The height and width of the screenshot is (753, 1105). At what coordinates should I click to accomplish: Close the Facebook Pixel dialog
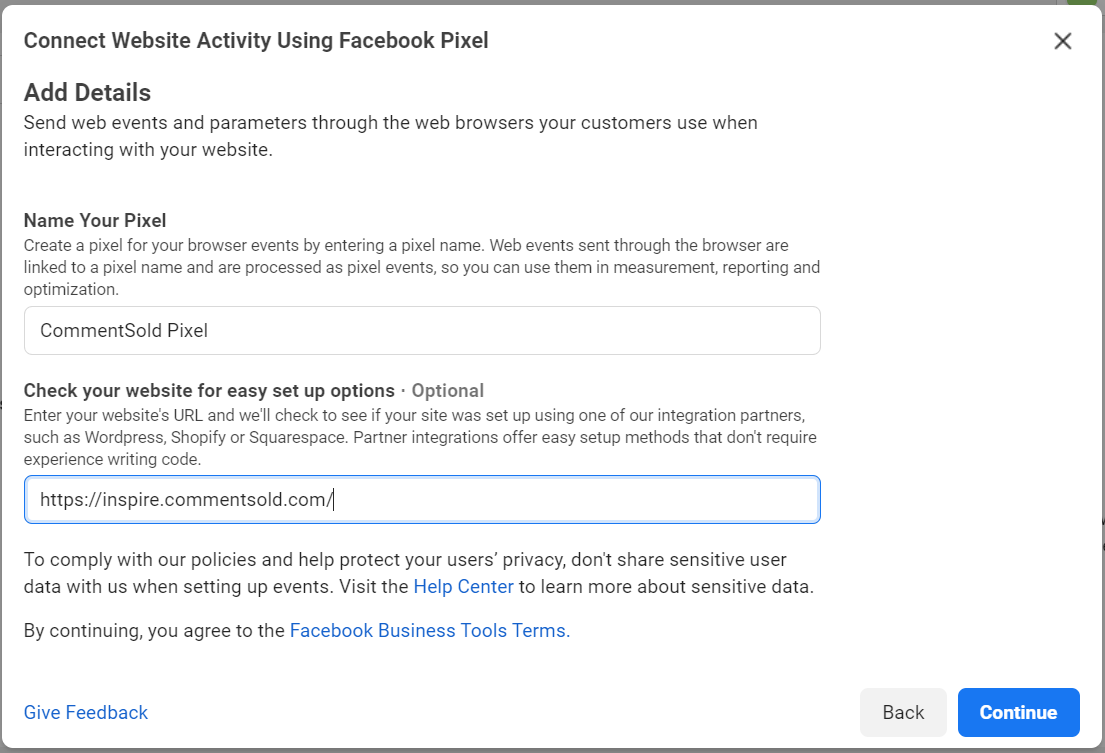click(1062, 41)
